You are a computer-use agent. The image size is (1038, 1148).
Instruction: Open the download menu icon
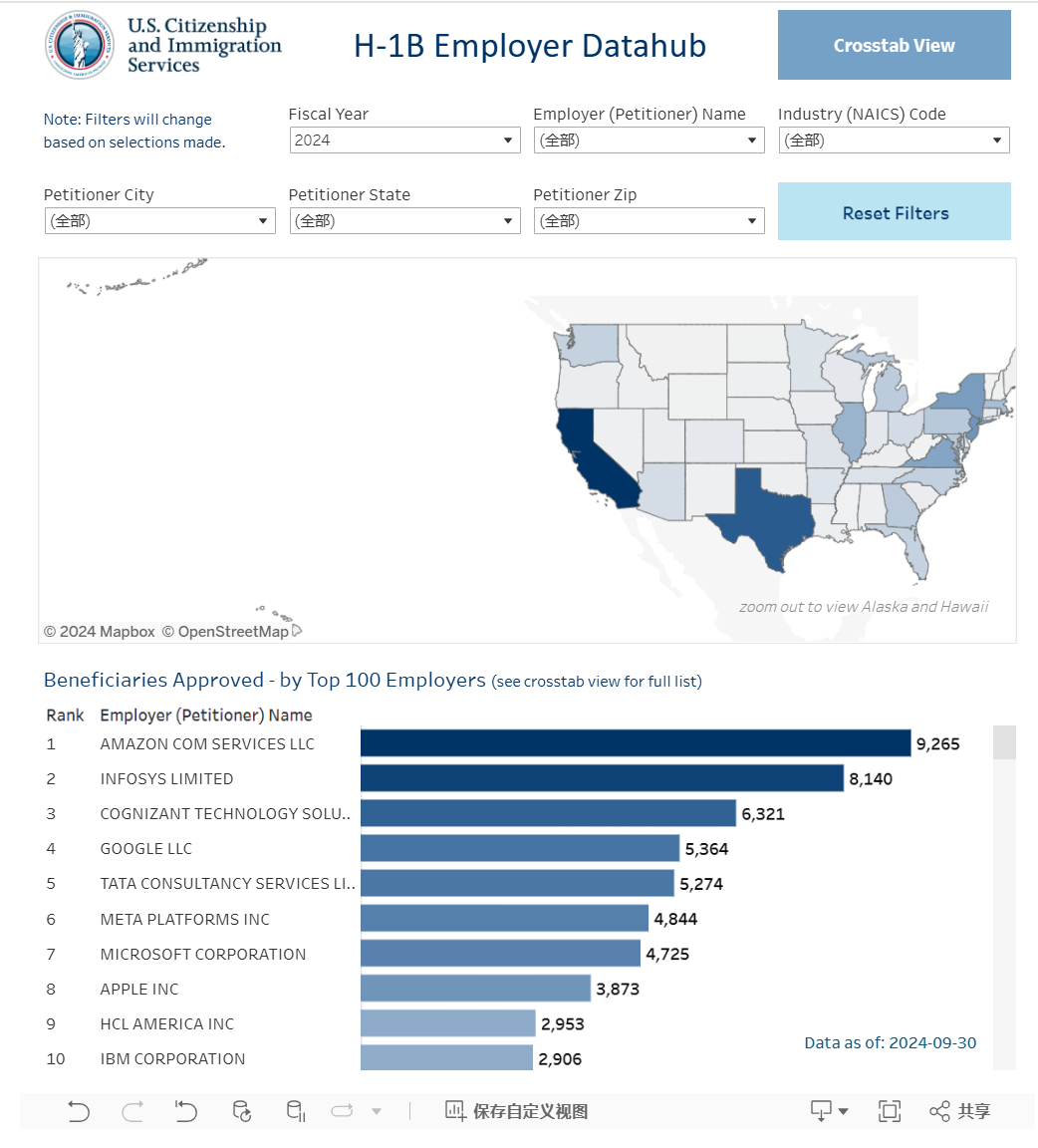(829, 1111)
